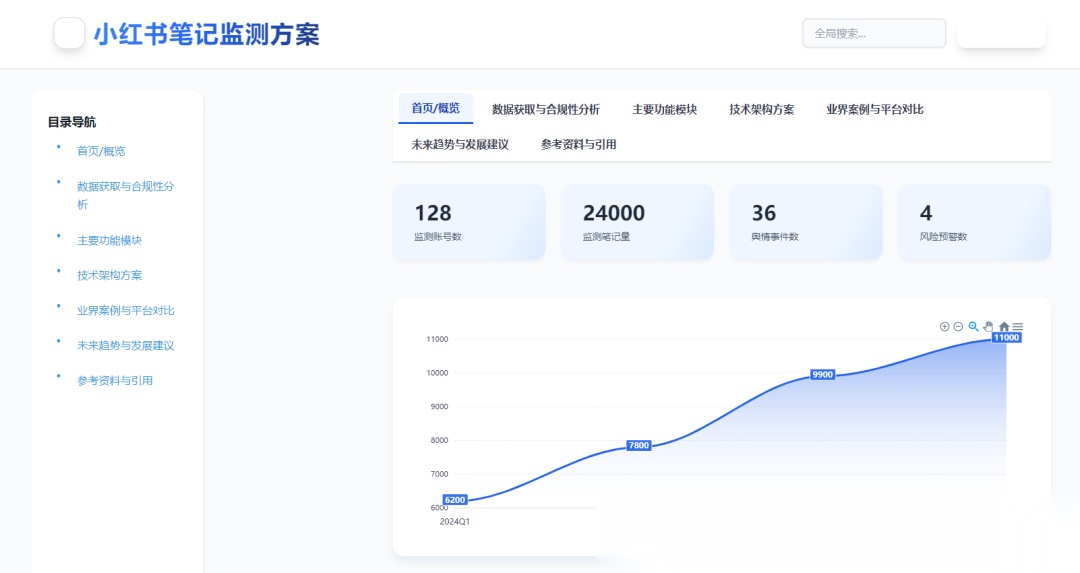Viewport: 1080px width, 573px height.
Task: Click the chart zoom in icon
Action: [x=944, y=326]
